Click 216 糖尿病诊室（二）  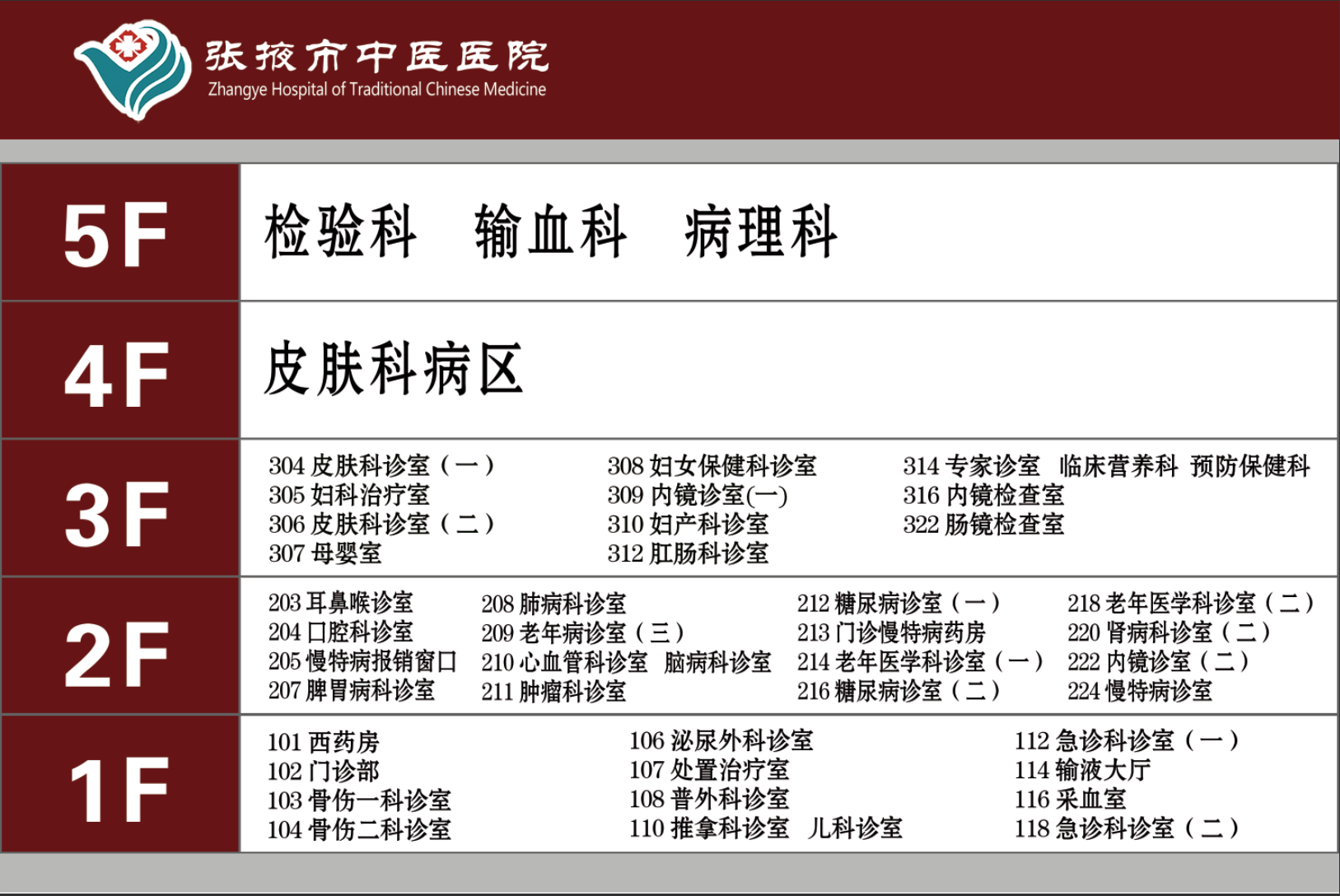tap(899, 690)
